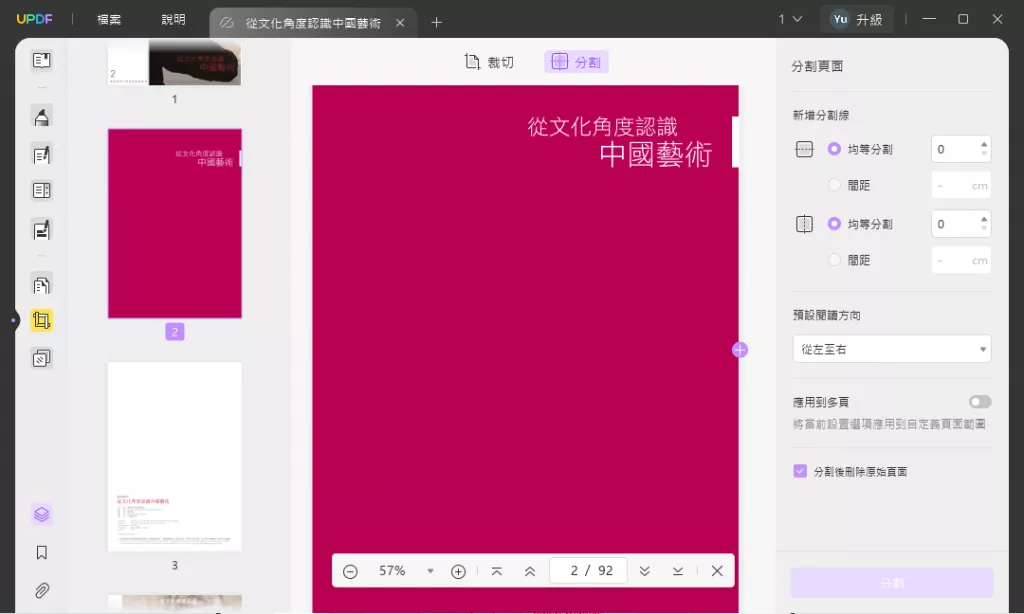Select the PDF edit tool in sidebar
The image size is (1024, 614).
coord(41,155)
